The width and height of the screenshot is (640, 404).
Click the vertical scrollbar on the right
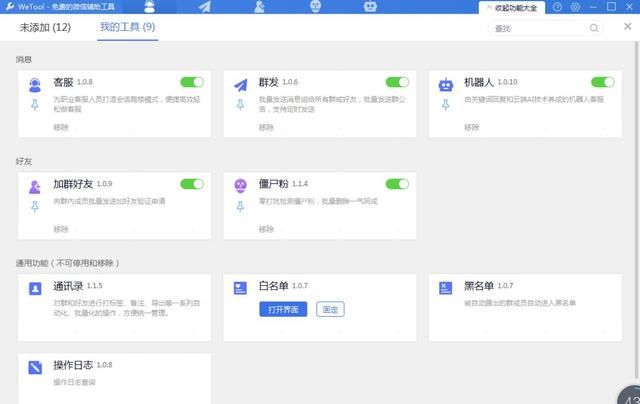coord(638,210)
